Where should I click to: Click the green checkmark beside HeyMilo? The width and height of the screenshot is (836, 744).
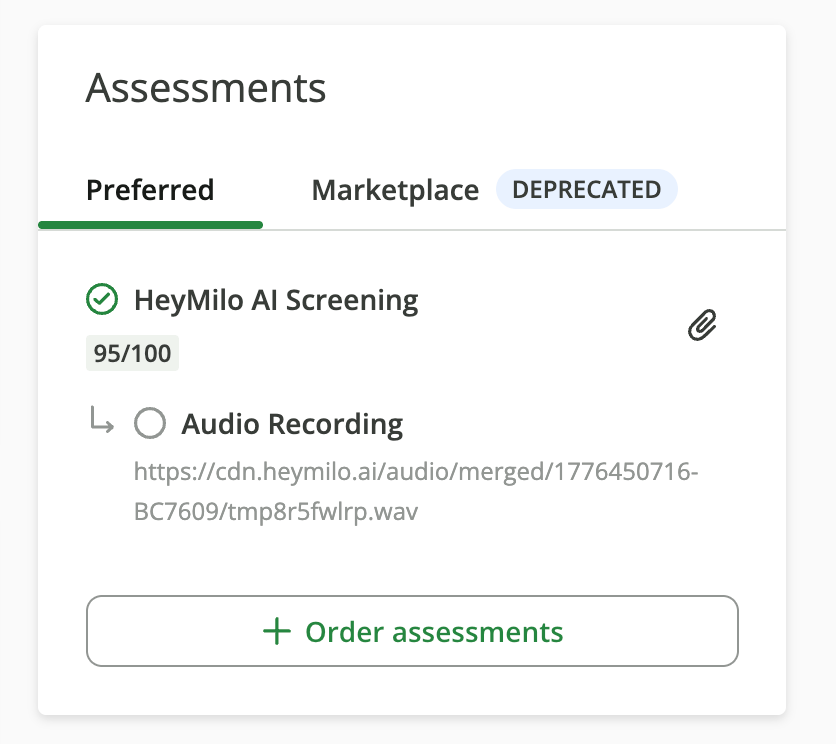(102, 299)
